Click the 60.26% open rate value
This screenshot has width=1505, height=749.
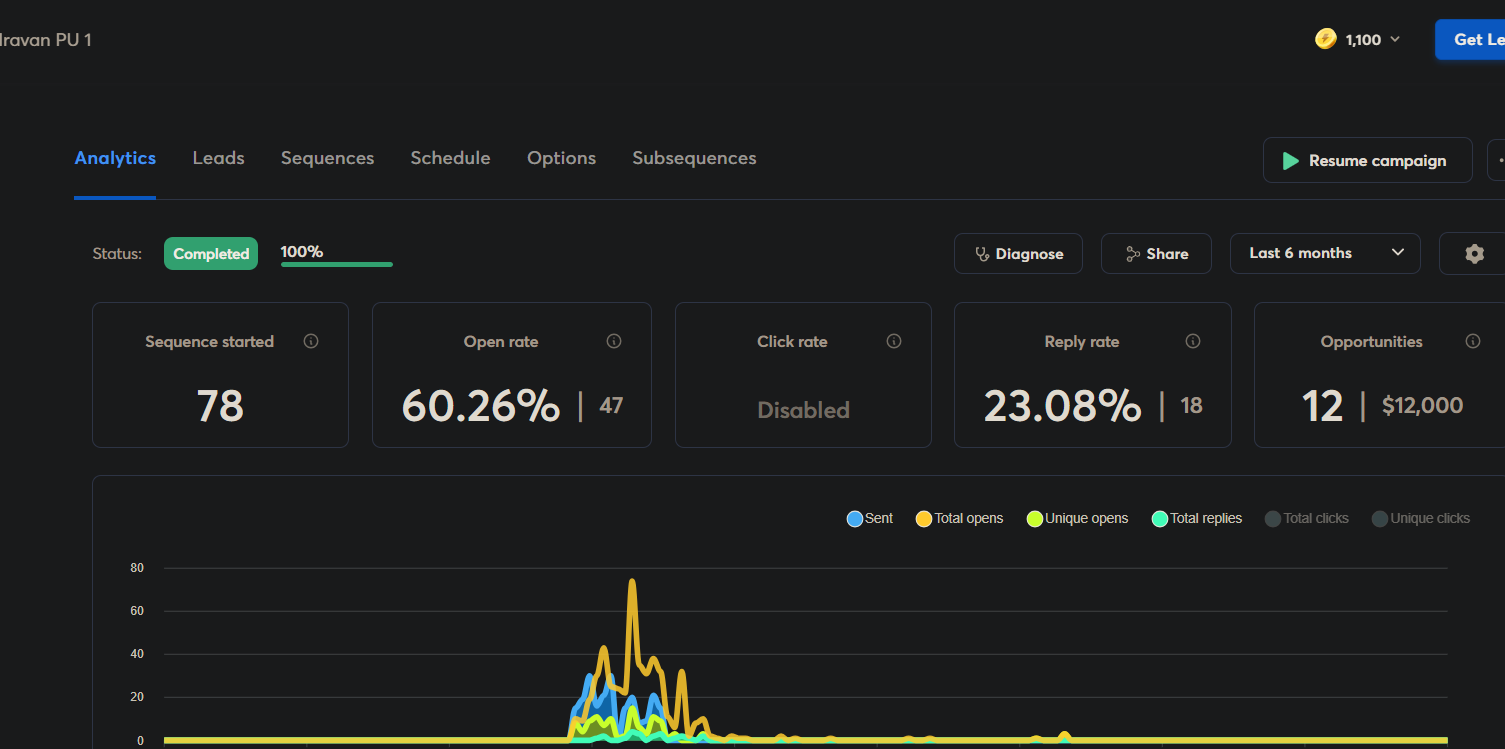[481, 406]
